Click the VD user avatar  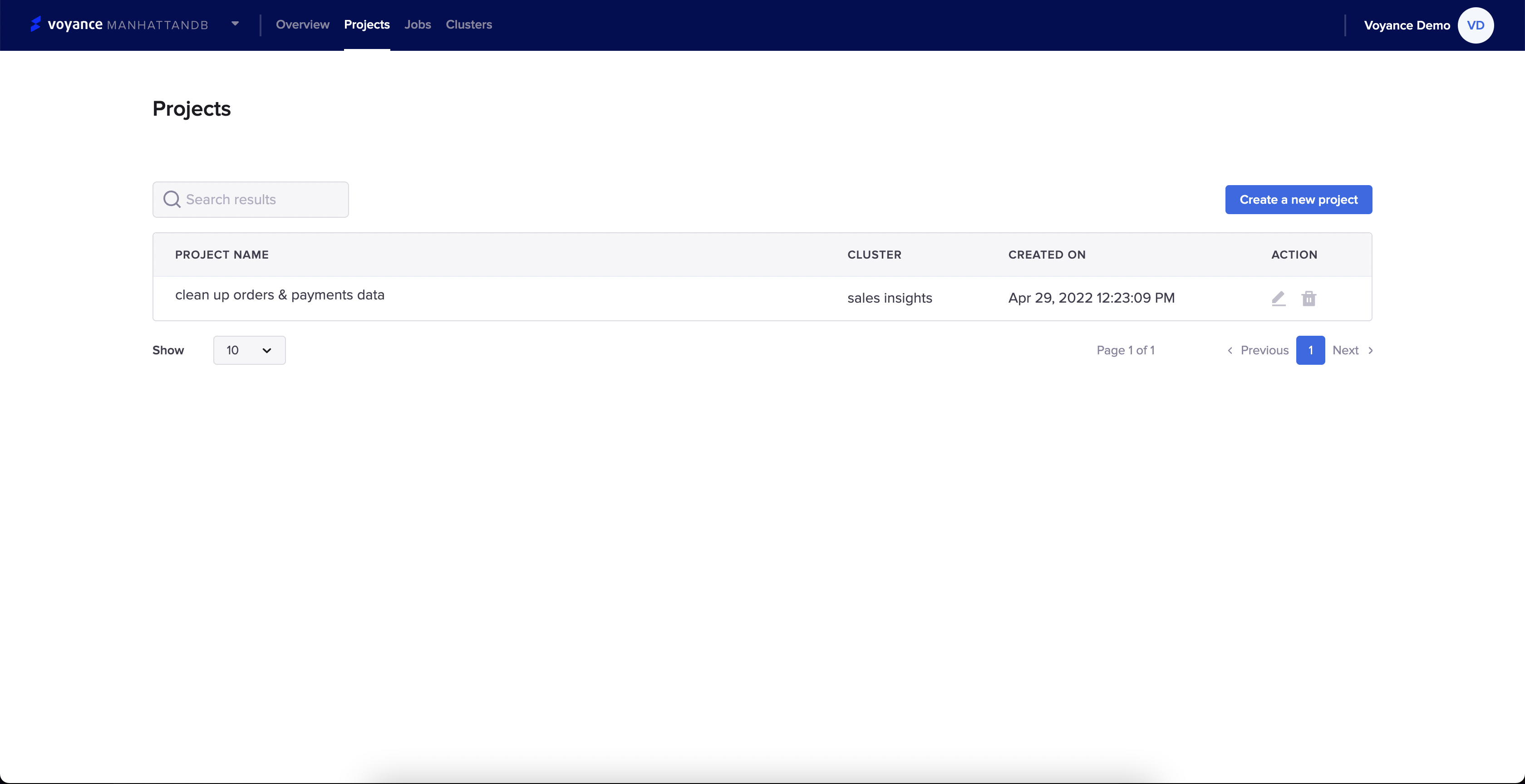click(1475, 25)
